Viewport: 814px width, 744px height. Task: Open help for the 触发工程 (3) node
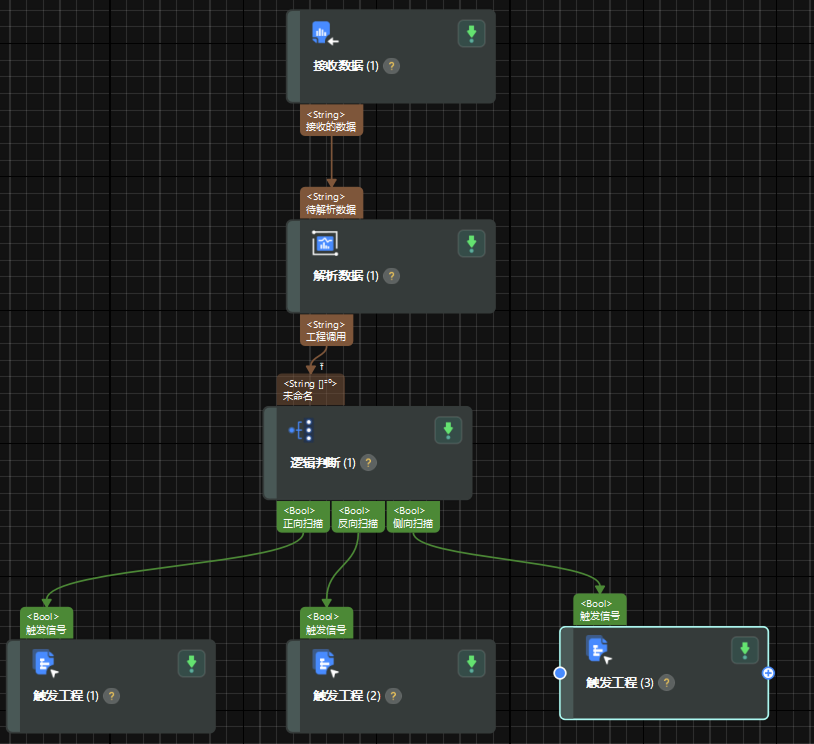pos(666,682)
